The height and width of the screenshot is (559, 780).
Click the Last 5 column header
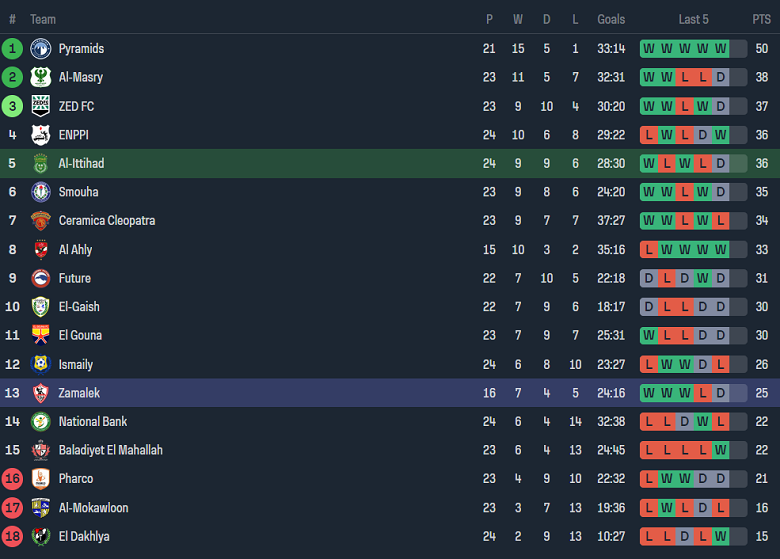693,19
